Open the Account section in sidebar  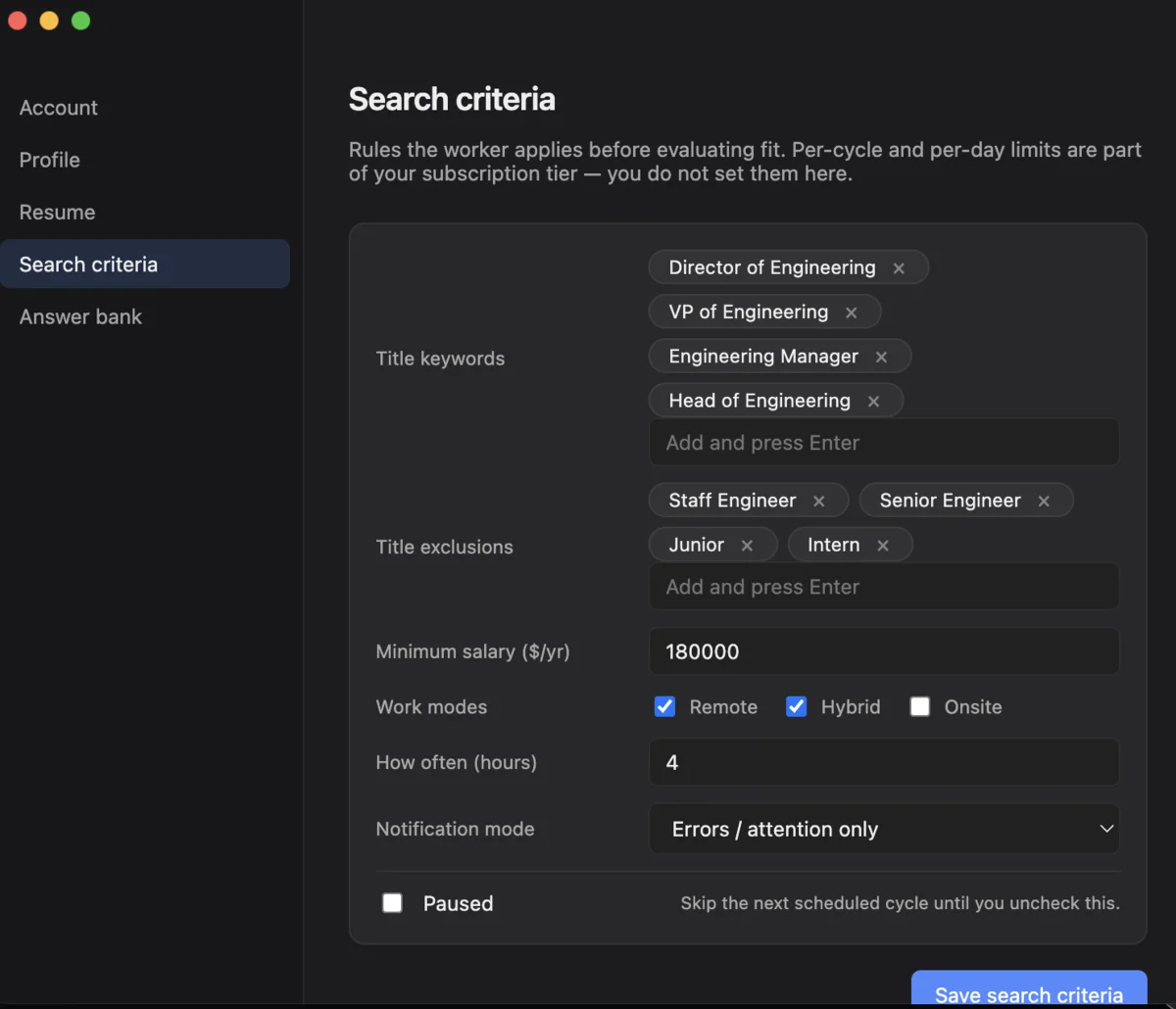click(x=145, y=108)
